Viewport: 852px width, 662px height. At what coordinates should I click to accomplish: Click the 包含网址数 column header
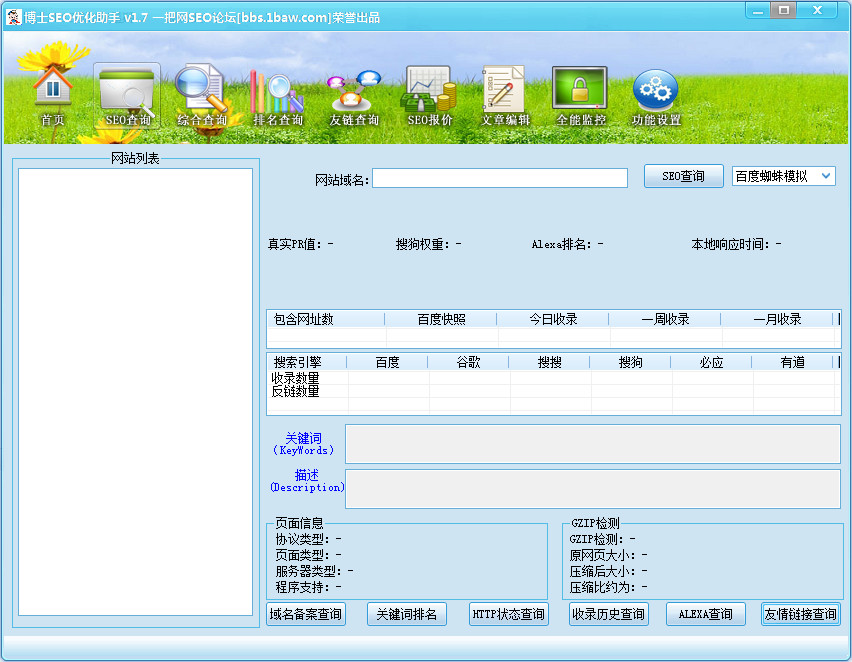(x=326, y=319)
